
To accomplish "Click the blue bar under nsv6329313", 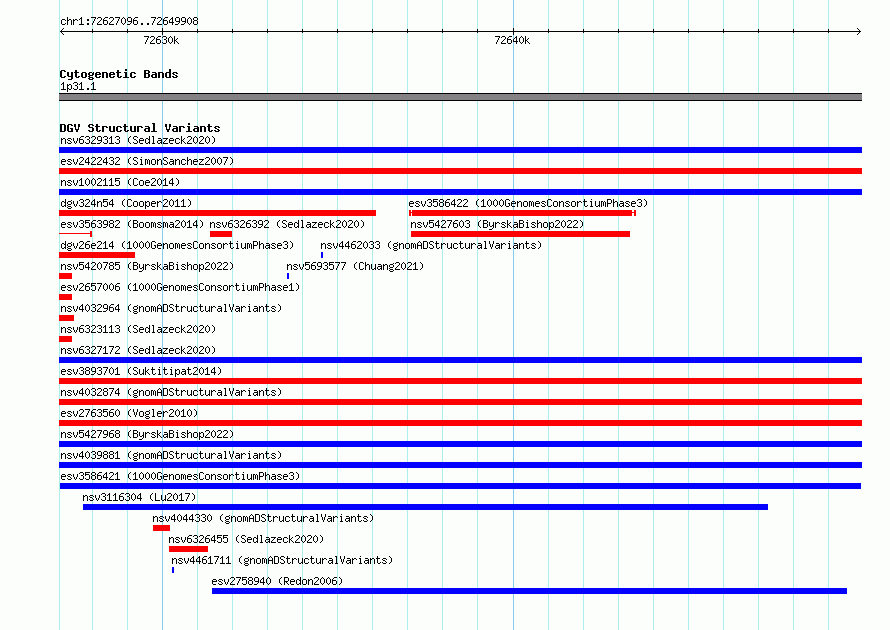I will (460, 150).
